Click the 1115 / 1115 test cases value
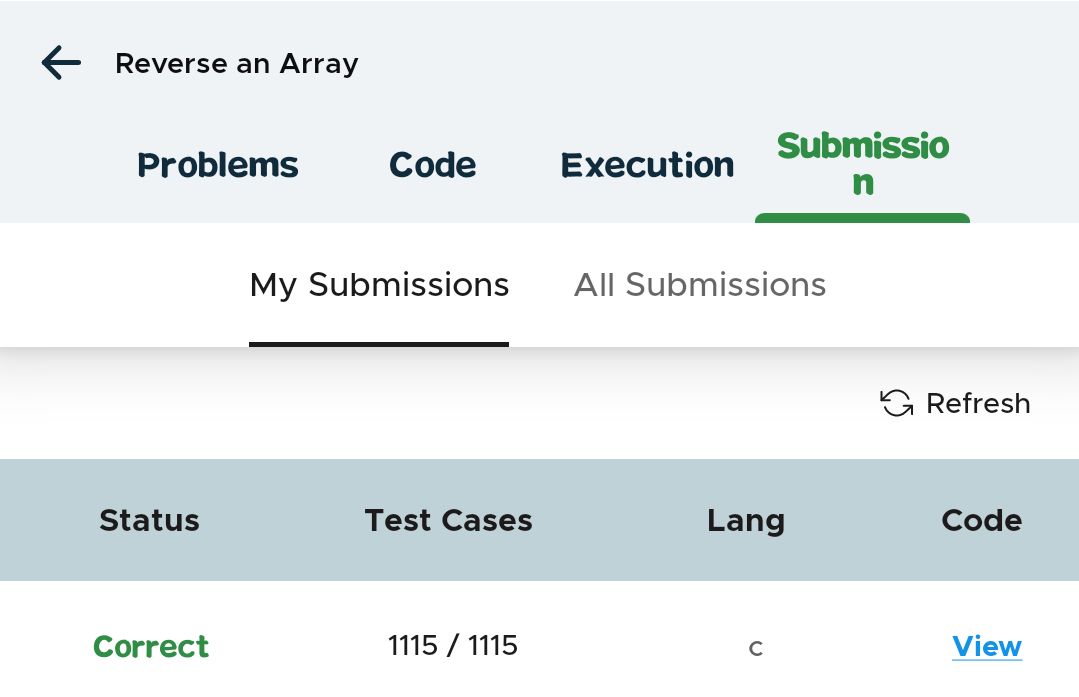 coord(452,646)
